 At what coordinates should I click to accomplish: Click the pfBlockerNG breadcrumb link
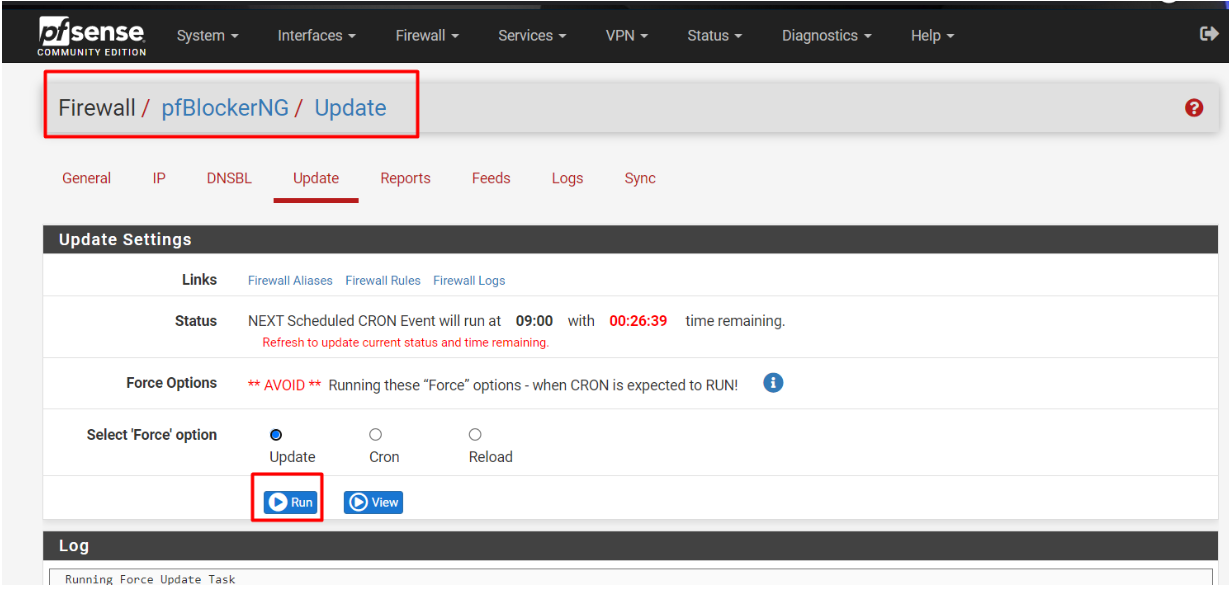coord(225,108)
